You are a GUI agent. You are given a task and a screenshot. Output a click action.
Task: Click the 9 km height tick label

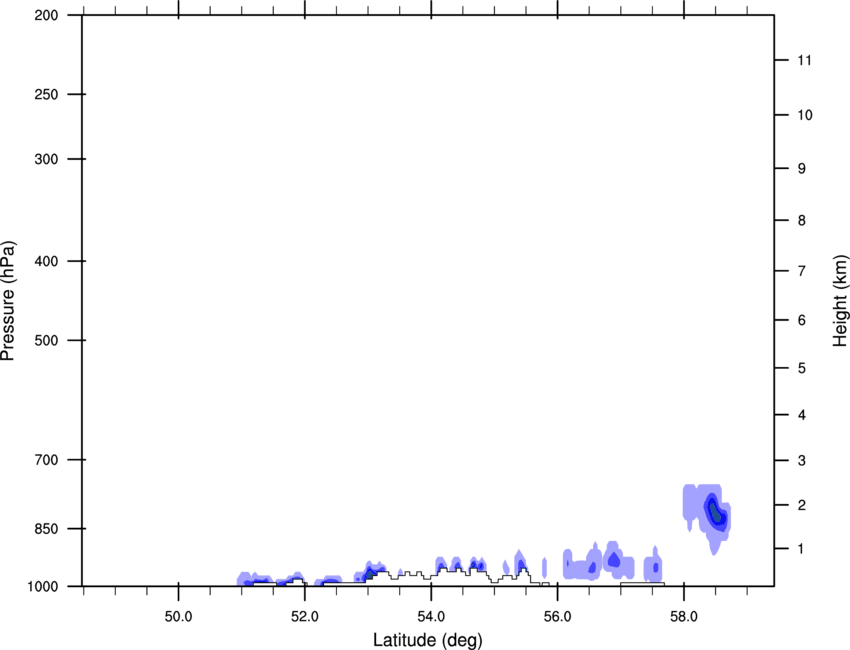click(802, 169)
